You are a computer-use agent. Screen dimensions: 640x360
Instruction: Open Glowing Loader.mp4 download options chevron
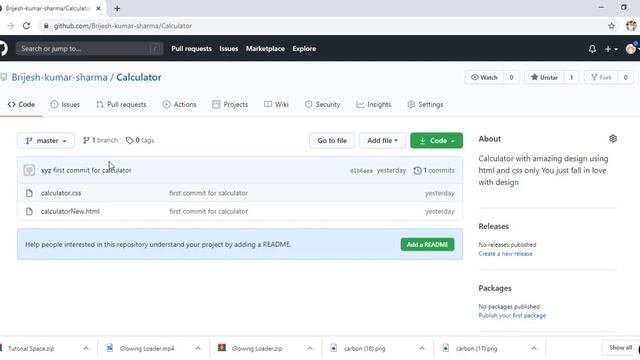198,349
